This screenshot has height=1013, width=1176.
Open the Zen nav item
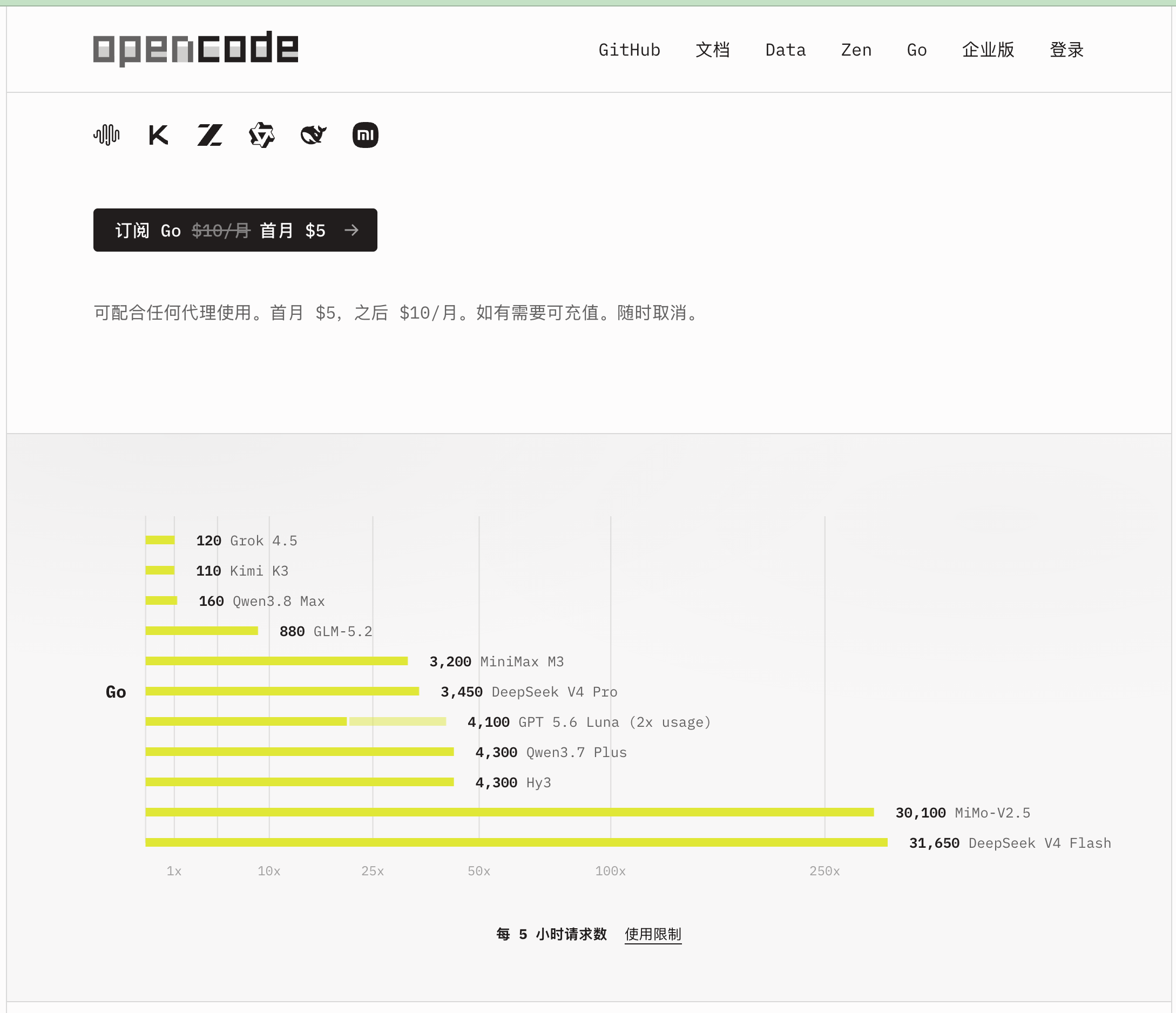tap(856, 50)
